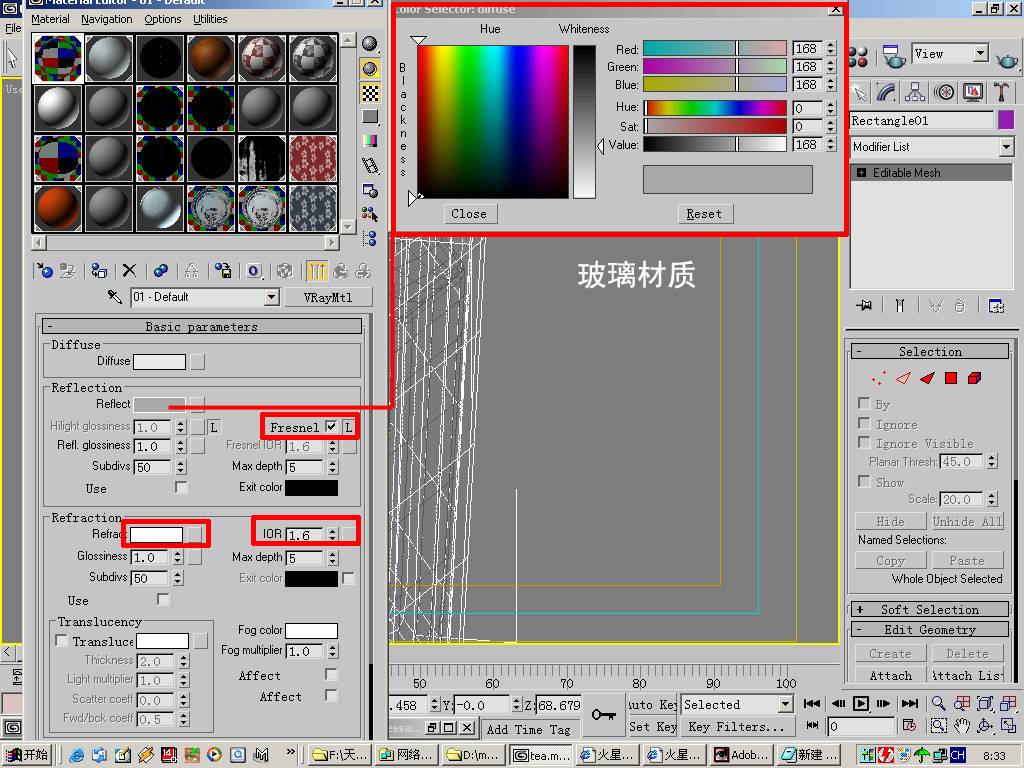
Task: Click the Make Material Copy icon
Action: [x=161, y=270]
